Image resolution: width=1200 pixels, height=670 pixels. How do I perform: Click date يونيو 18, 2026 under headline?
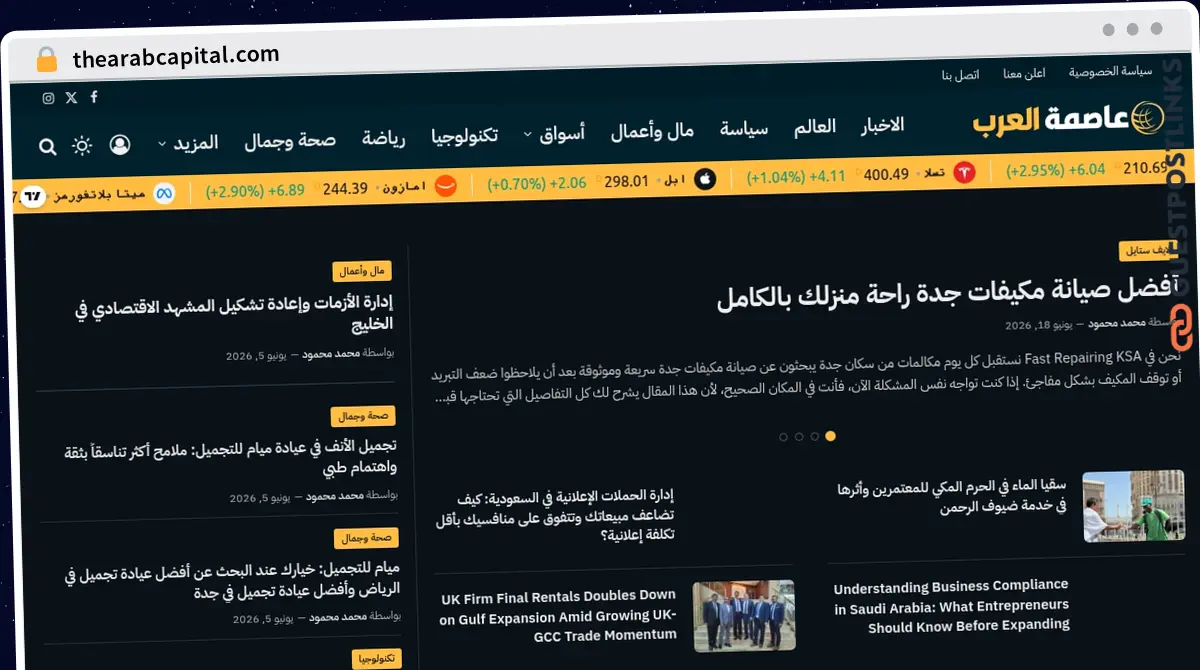click(1038, 325)
